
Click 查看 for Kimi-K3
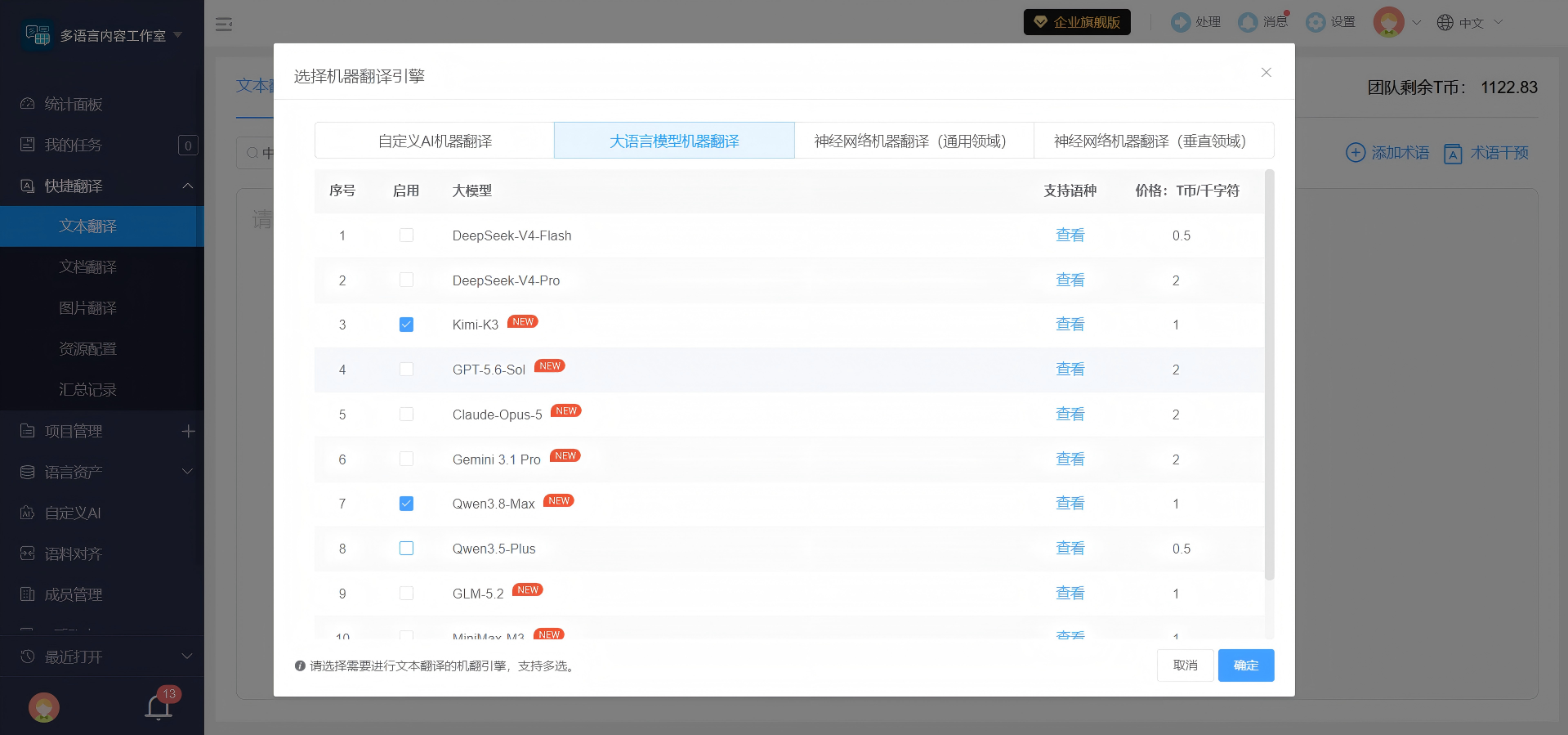click(1070, 325)
